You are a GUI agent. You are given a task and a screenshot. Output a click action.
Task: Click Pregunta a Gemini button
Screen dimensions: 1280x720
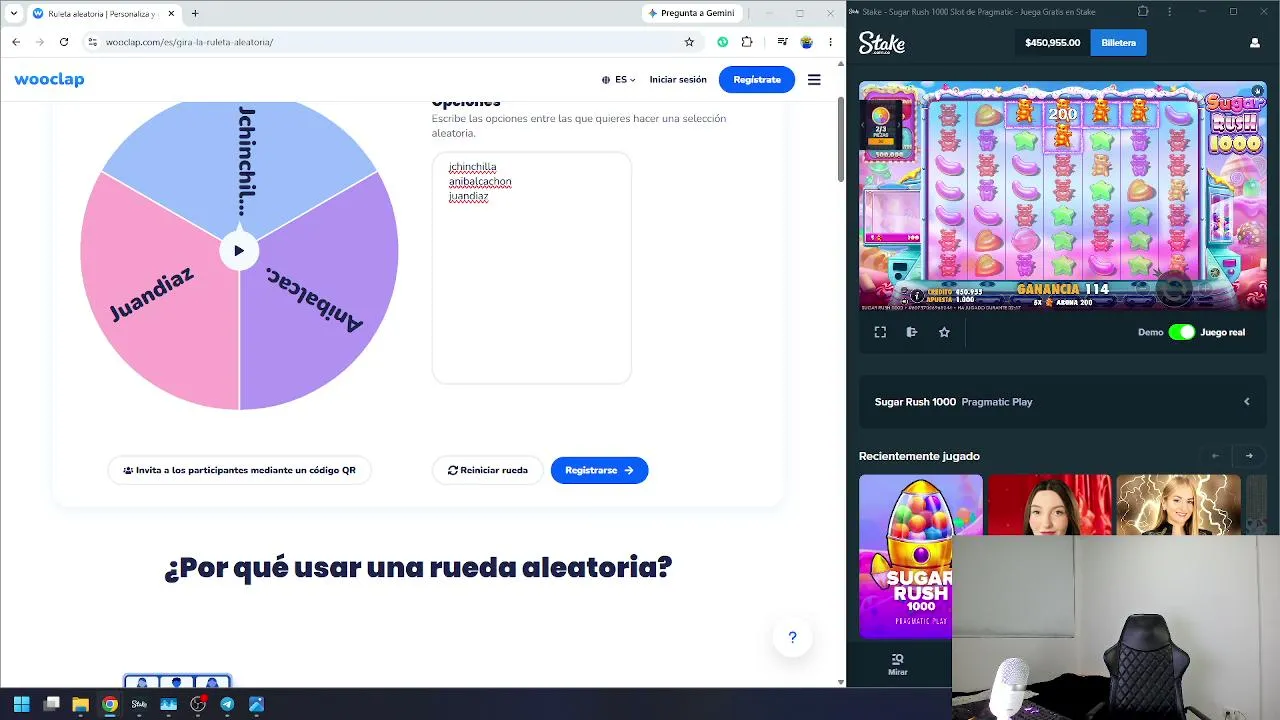pos(692,13)
